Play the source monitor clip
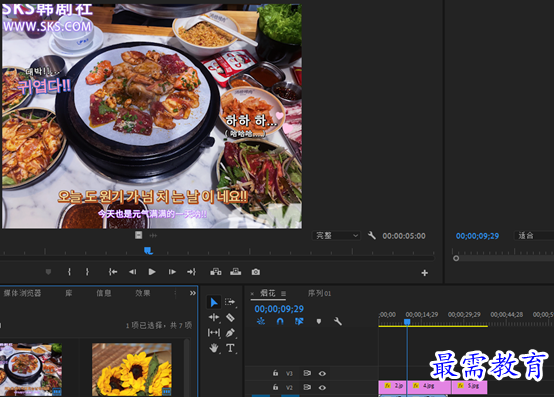Viewport: 554px width, 397px height. [152, 272]
